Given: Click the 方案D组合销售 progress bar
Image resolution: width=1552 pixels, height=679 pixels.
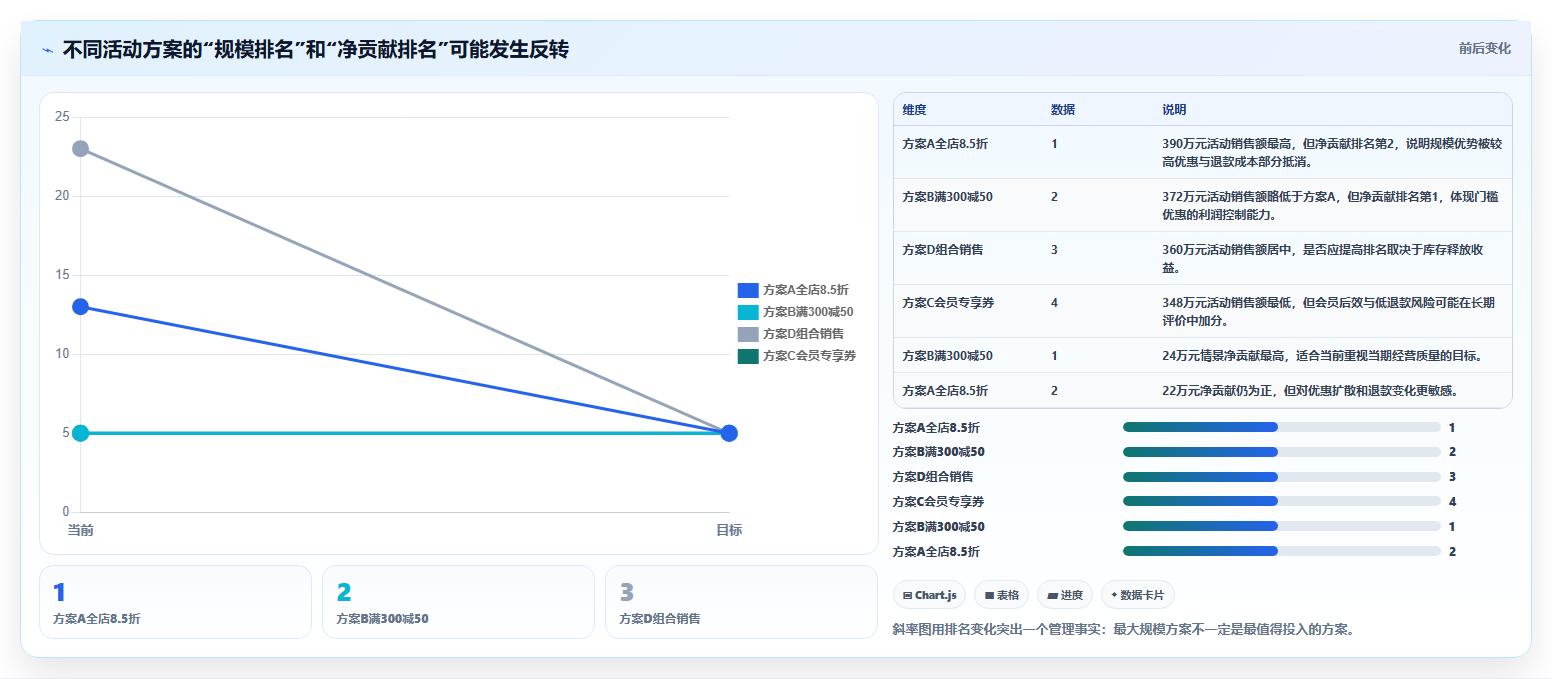Looking at the screenshot, I should point(1282,477).
